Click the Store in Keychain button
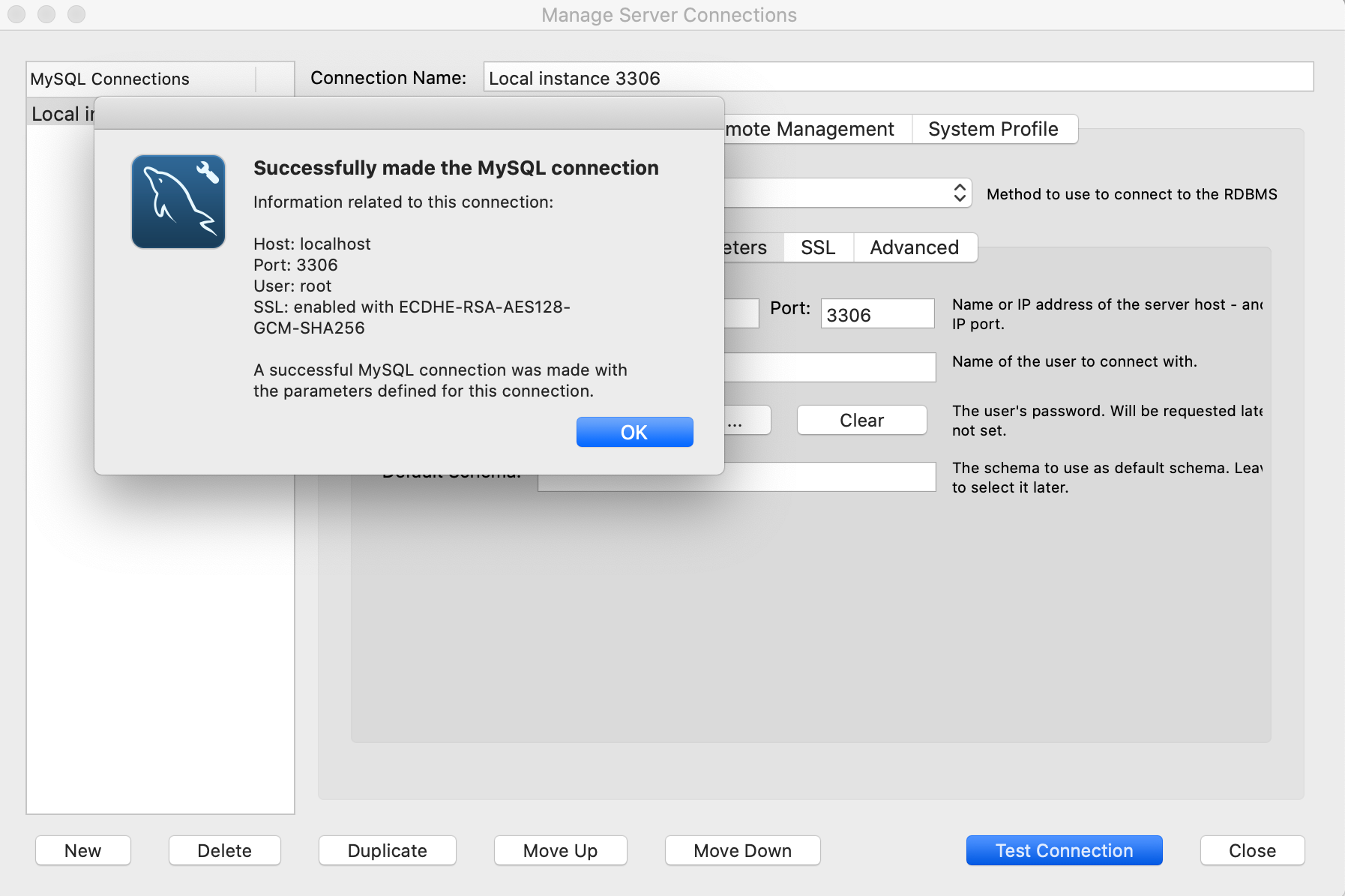This screenshot has width=1345, height=896. point(747,420)
